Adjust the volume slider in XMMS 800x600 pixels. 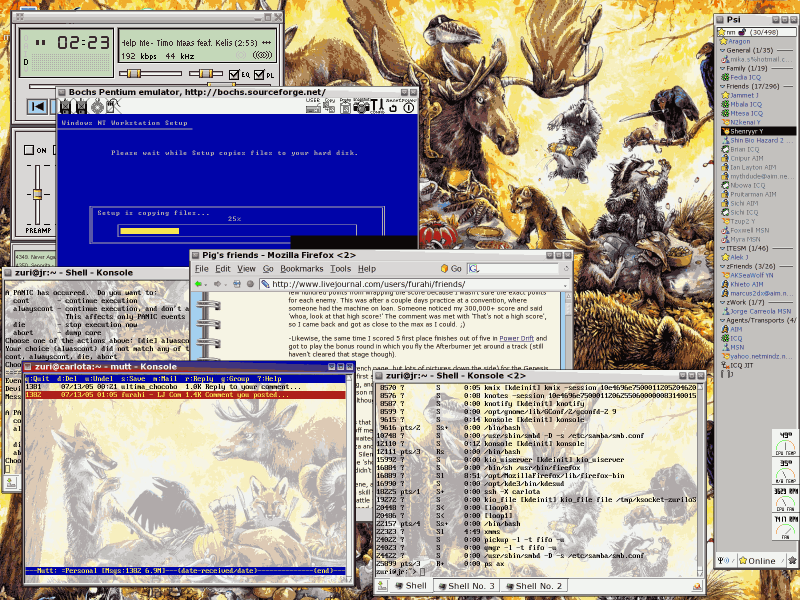(132, 72)
